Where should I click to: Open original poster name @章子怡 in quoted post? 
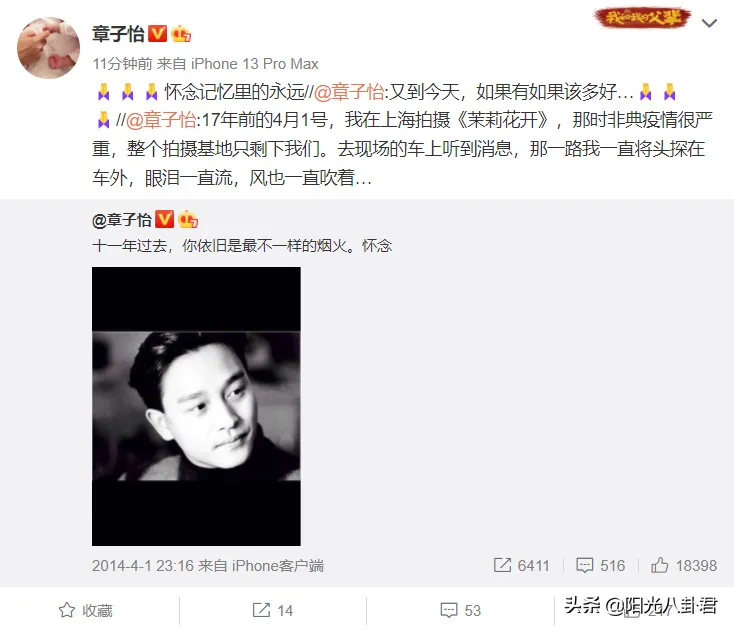click(x=122, y=220)
